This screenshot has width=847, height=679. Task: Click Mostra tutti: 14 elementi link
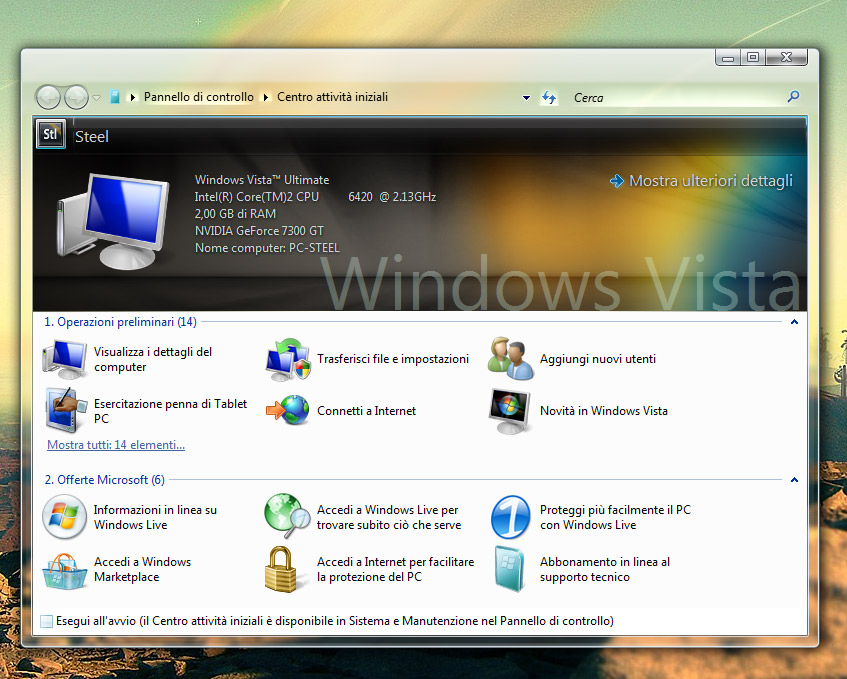click(x=116, y=445)
